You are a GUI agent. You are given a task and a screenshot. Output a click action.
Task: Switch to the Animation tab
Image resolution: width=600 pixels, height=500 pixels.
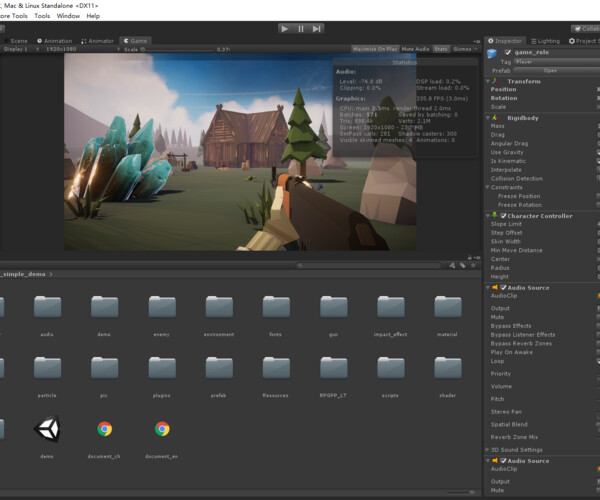(55, 41)
